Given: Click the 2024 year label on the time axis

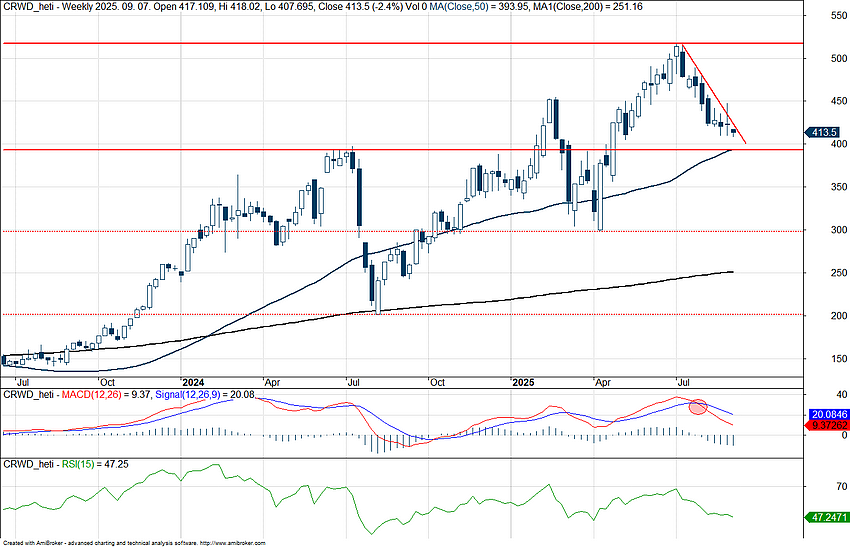Looking at the screenshot, I should click(192, 382).
